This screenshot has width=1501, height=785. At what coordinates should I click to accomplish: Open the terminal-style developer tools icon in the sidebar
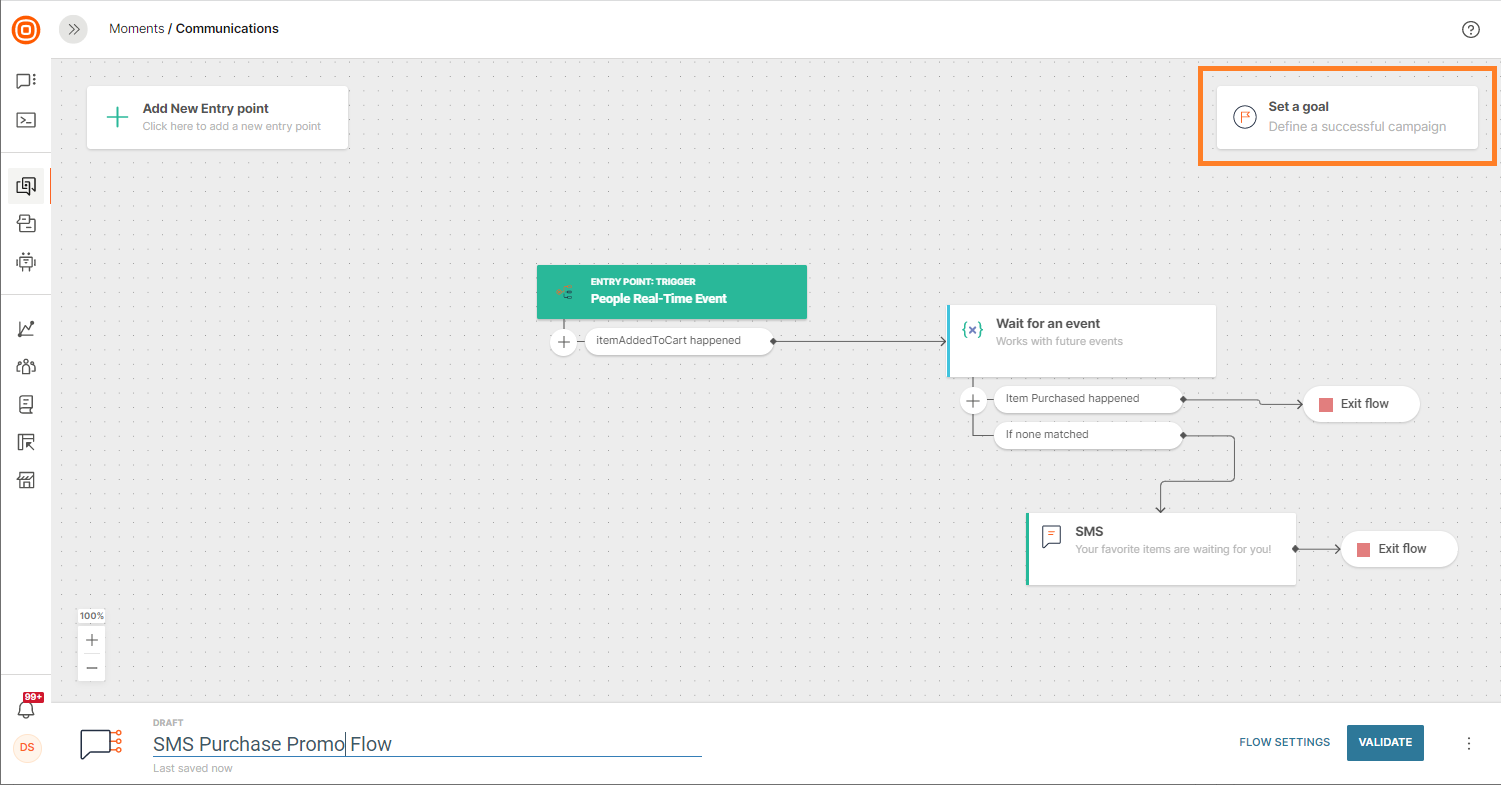pyautogui.click(x=26, y=120)
